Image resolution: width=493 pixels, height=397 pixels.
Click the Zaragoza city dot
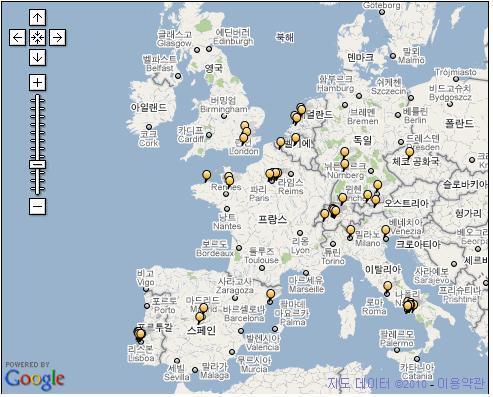click(235, 298)
